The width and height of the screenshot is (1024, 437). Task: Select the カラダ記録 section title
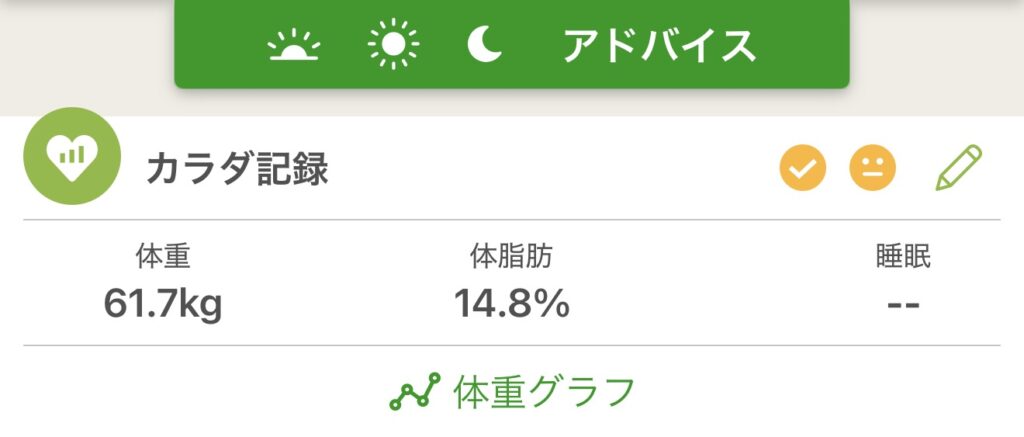[237, 170]
